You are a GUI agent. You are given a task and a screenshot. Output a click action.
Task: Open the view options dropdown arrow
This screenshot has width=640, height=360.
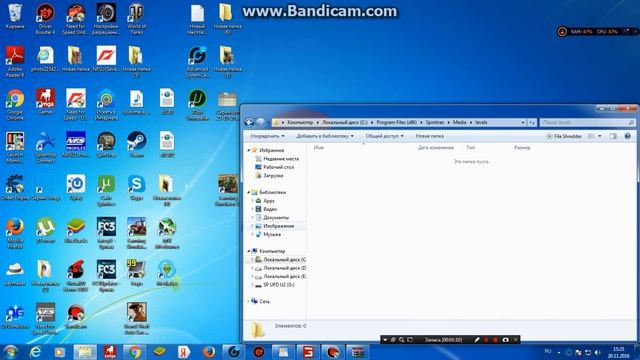600,136
